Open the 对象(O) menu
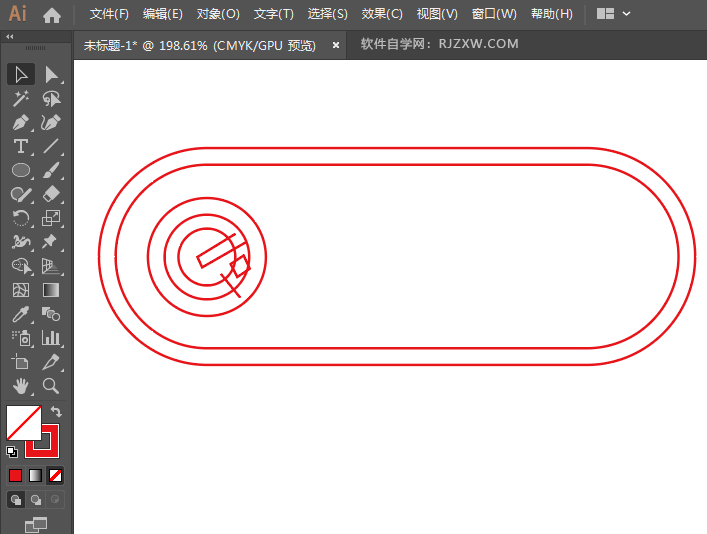This screenshot has width=707, height=534. (x=218, y=14)
